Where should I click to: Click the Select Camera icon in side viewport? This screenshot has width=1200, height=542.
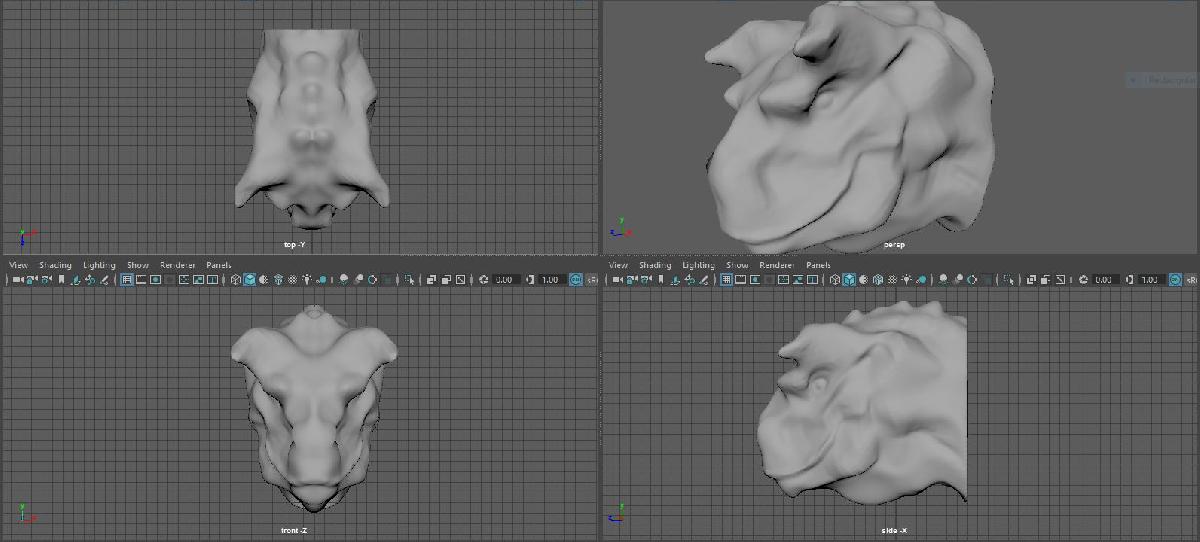(x=615, y=279)
